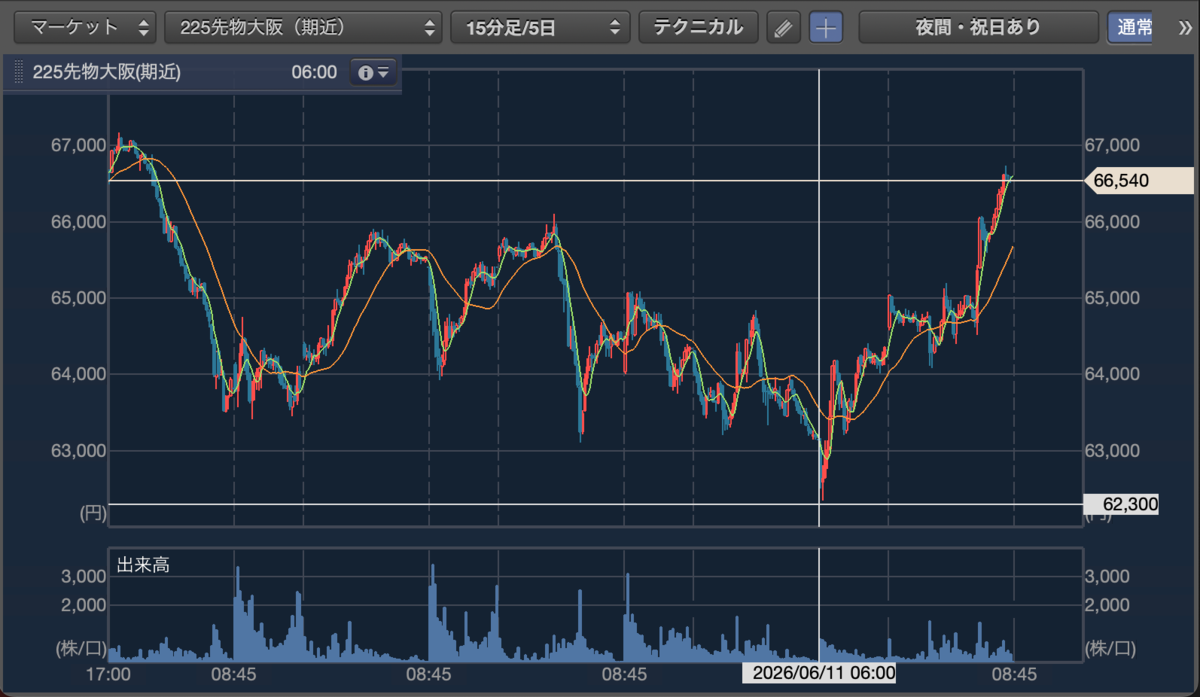Click the 出来高 volume panel label
Image resolution: width=1200 pixels, height=697 pixels.
coord(143,565)
